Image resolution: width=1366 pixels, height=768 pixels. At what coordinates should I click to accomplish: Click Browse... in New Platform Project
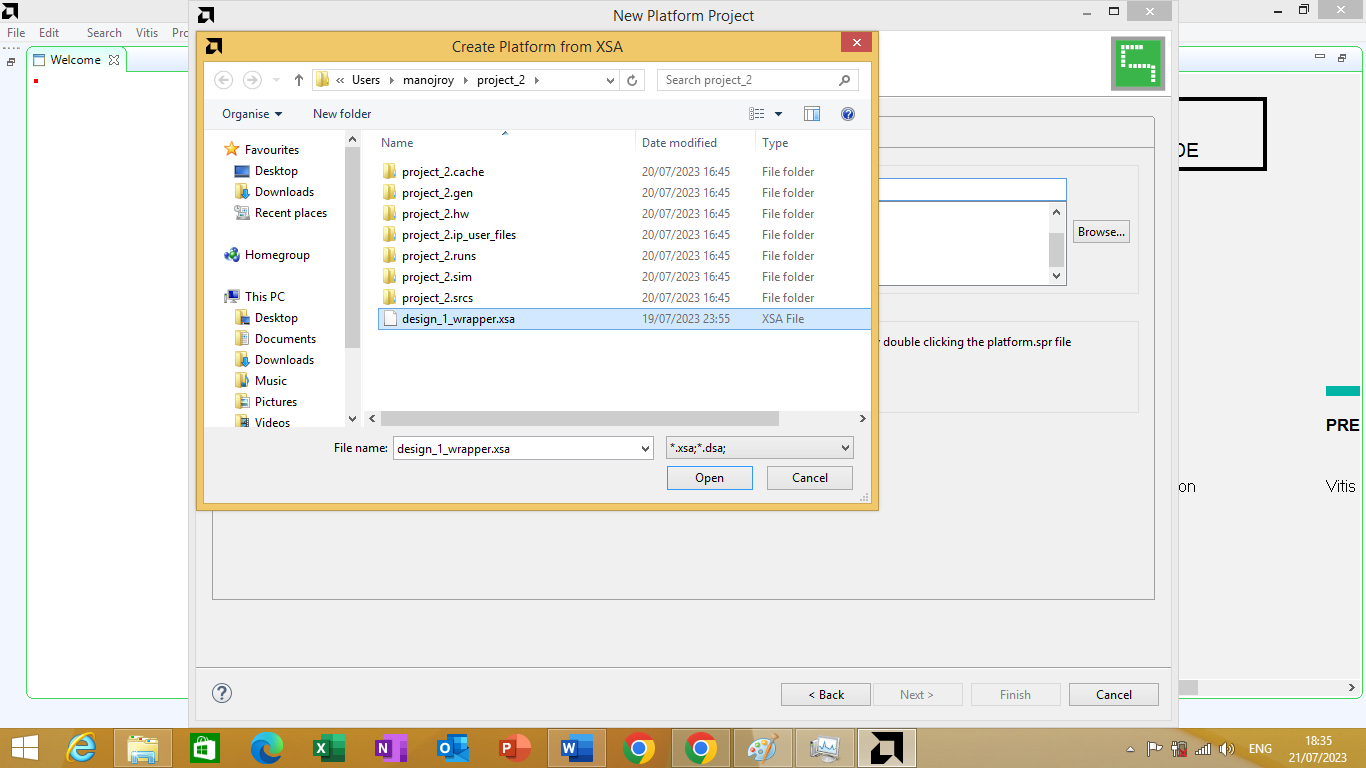coord(1101,232)
